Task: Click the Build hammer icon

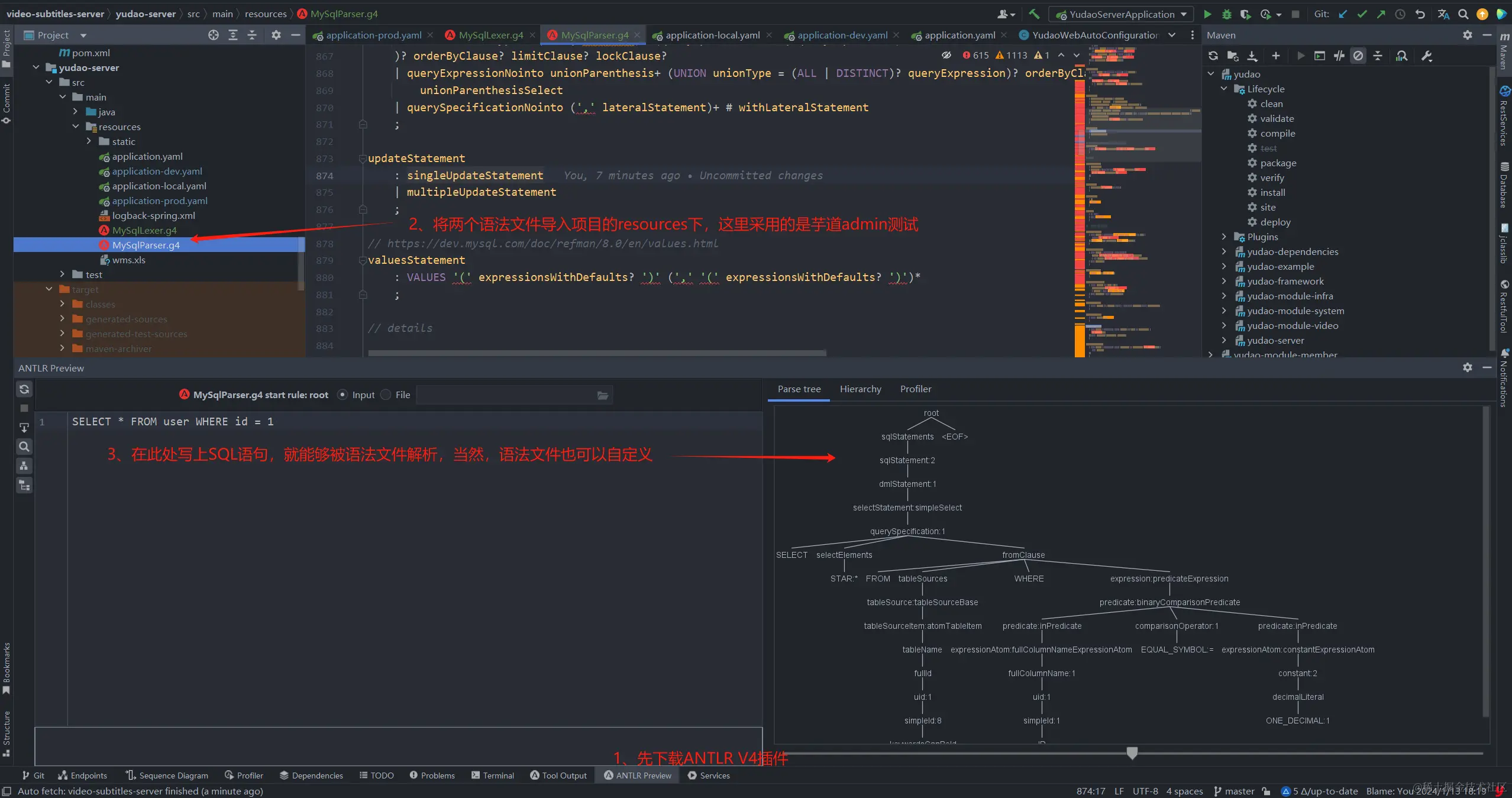Action: pyautogui.click(x=1034, y=14)
